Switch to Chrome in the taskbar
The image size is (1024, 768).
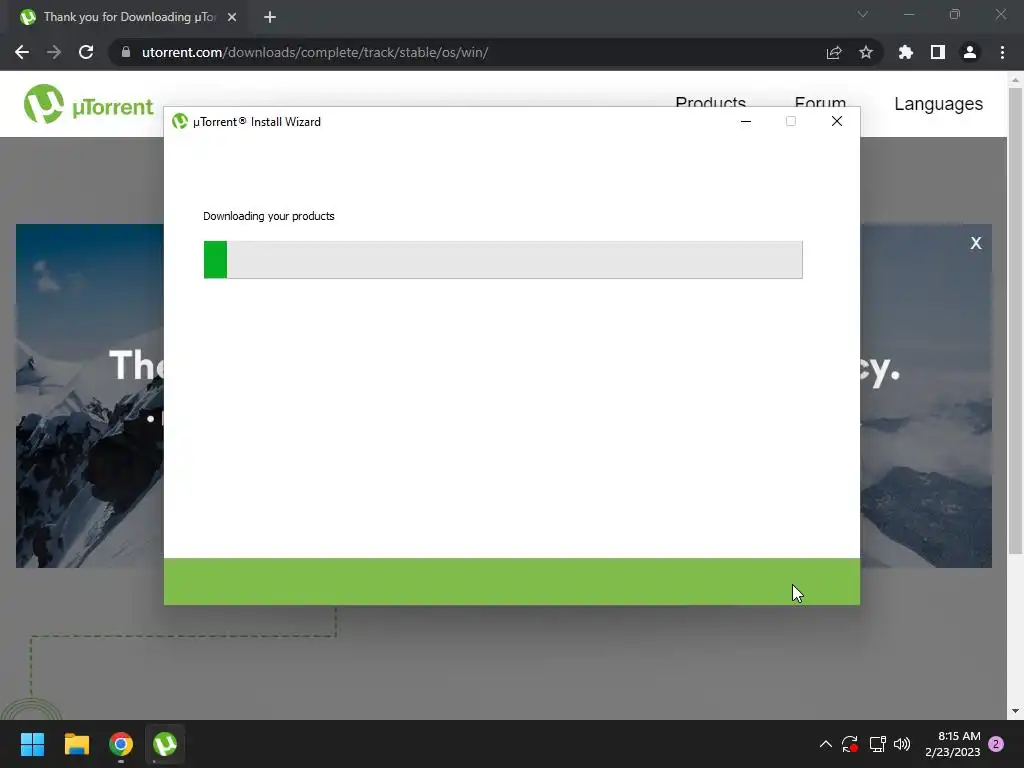121,744
